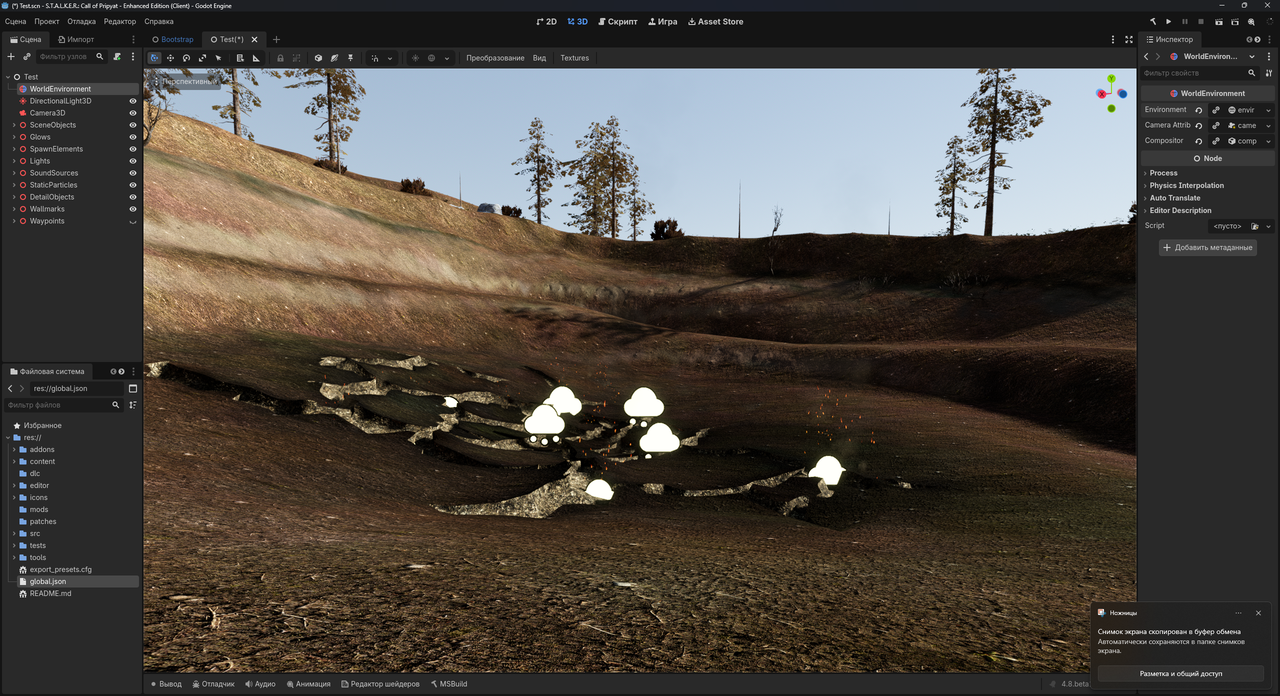Click the lock selected node padlock icon
The width and height of the screenshot is (1280, 696).
coord(280,58)
